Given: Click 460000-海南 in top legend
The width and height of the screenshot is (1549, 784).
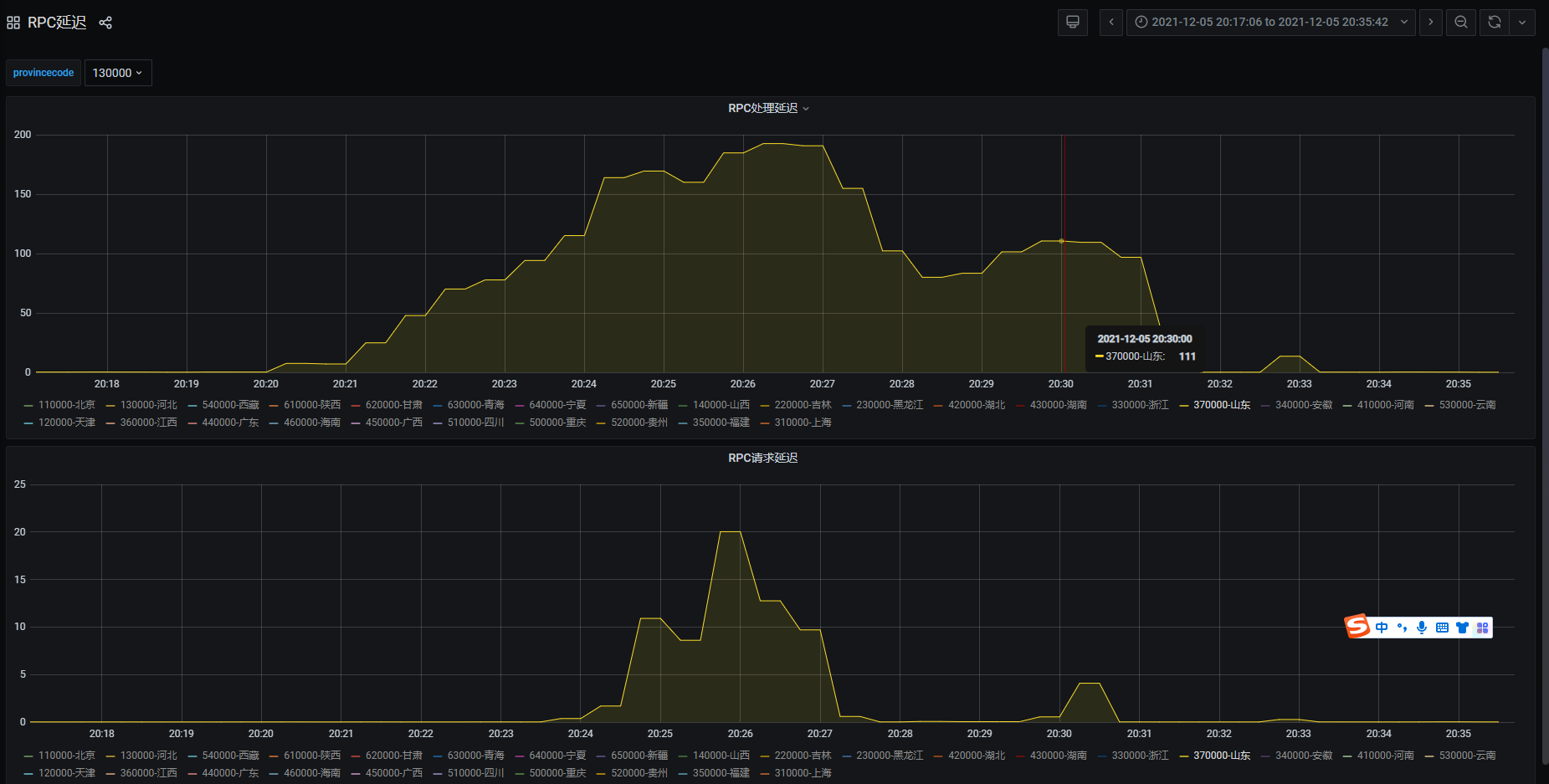Looking at the screenshot, I should point(312,423).
